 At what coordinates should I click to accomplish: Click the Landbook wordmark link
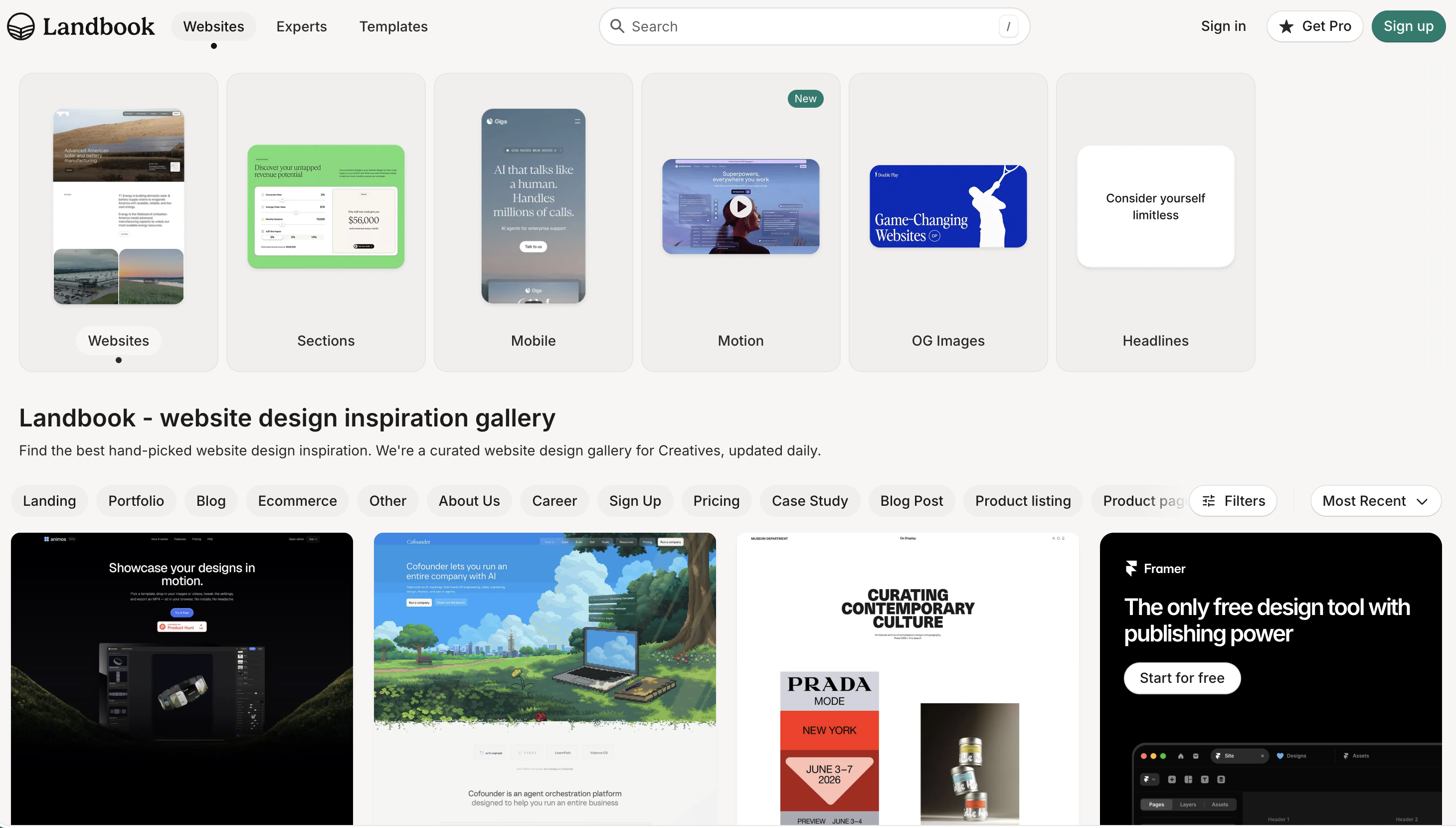click(x=98, y=26)
